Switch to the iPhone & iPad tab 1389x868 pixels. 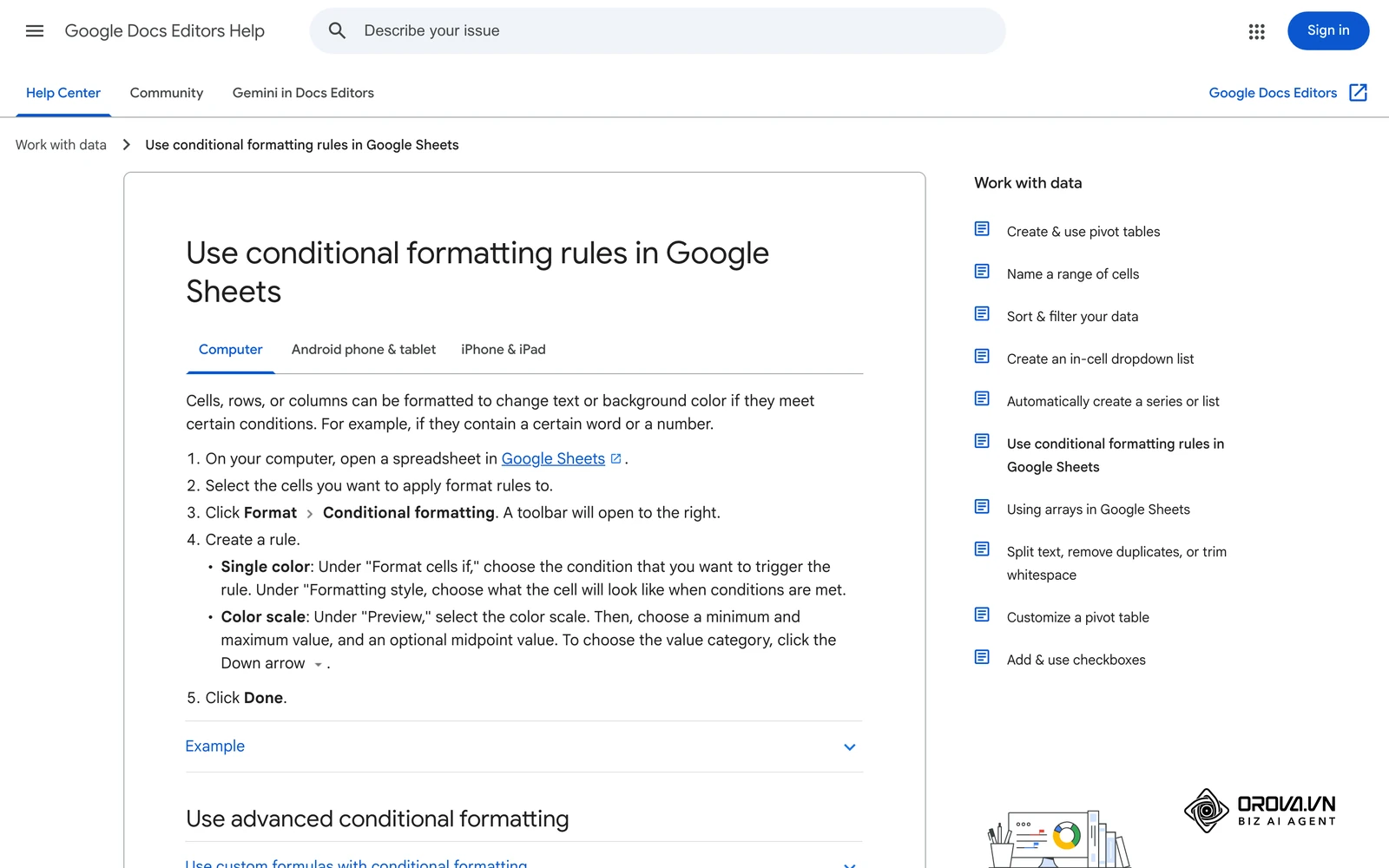click(x=504, y=350)
